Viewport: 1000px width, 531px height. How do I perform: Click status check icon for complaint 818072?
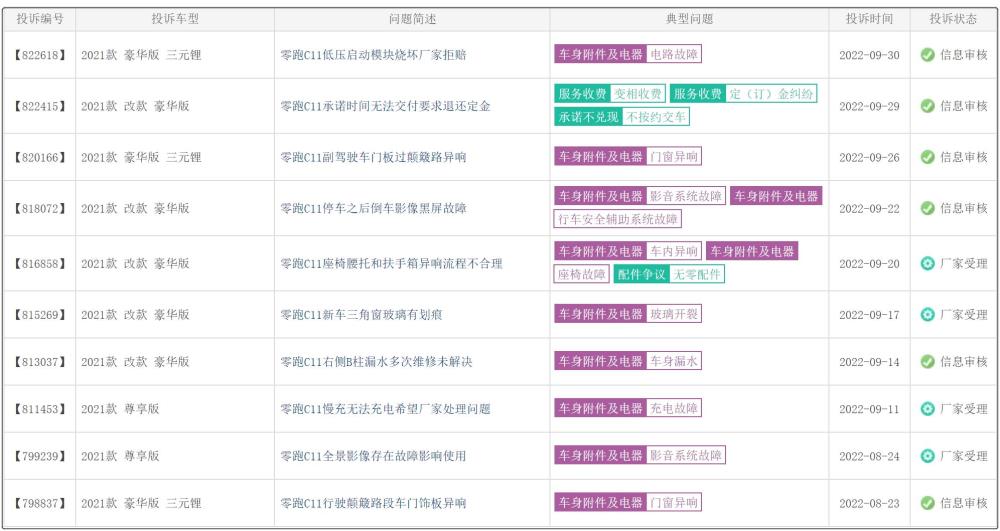tap(927, 208)
